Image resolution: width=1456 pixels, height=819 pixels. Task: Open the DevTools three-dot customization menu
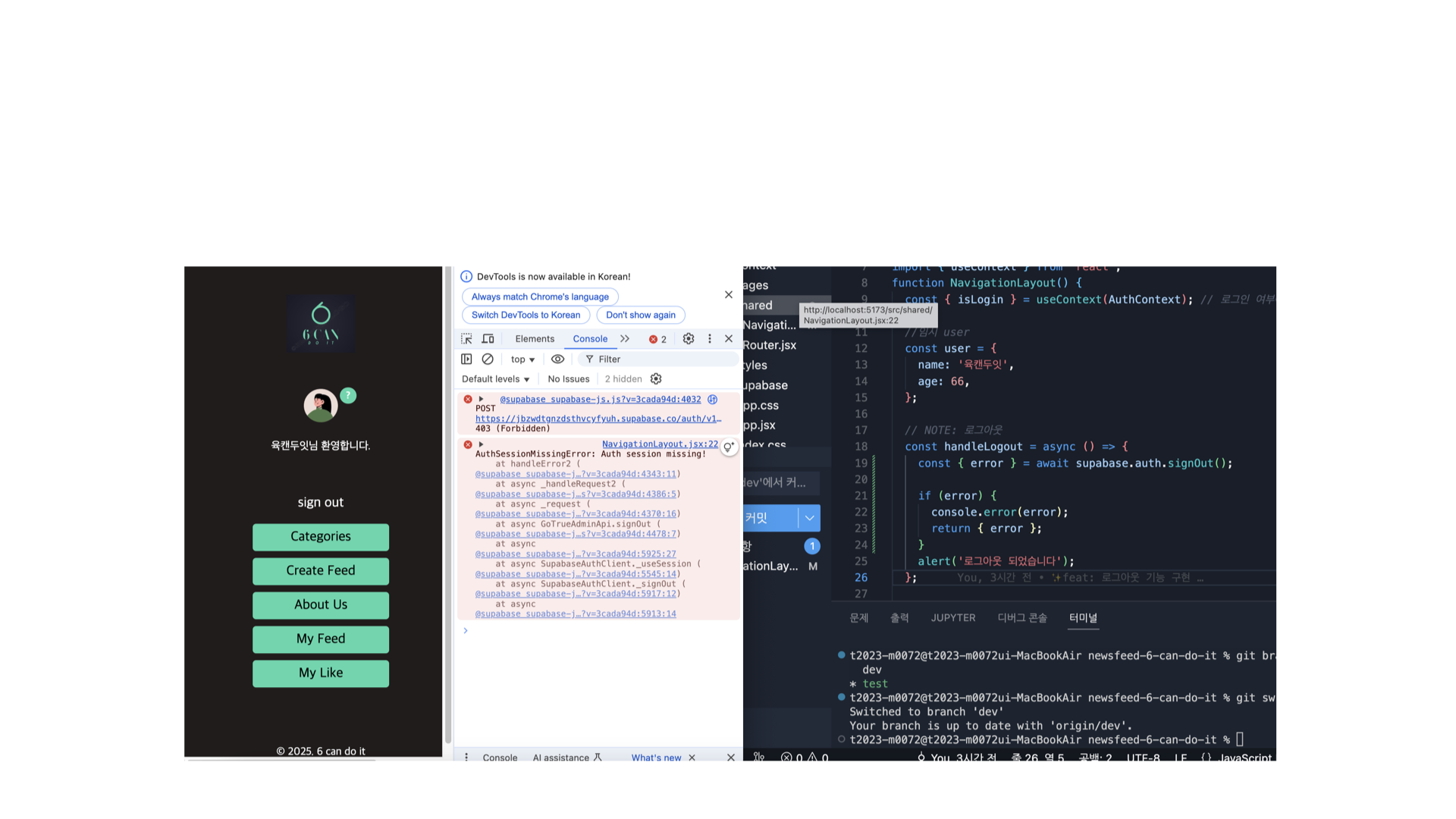tap(710, 339)
